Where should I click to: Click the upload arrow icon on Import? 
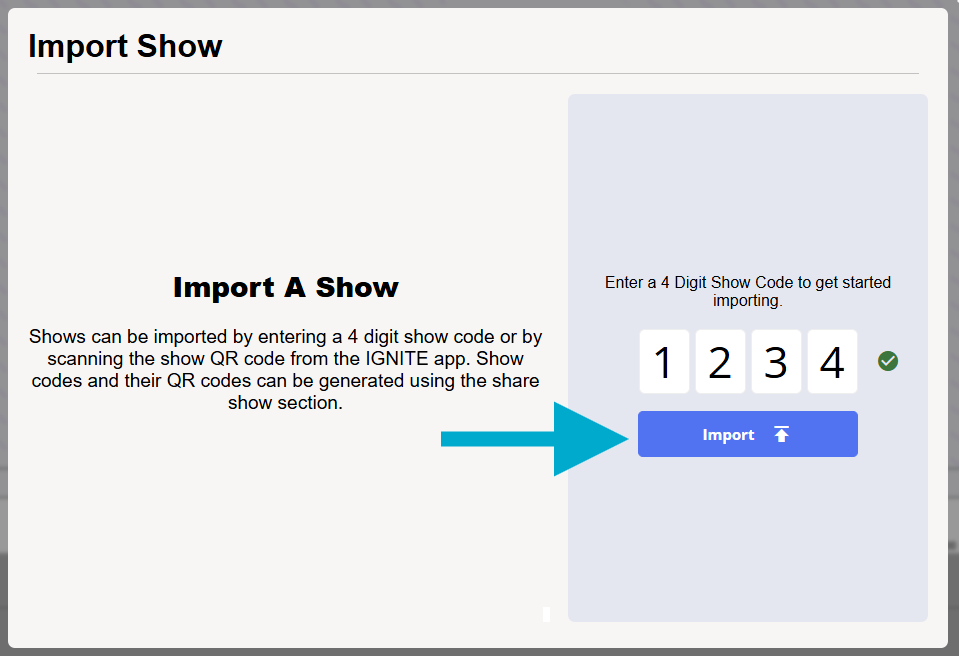781,434
